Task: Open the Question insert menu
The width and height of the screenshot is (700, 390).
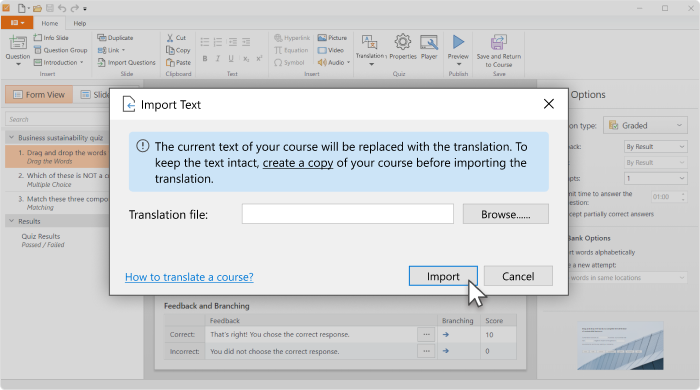Action: (18, 51)
